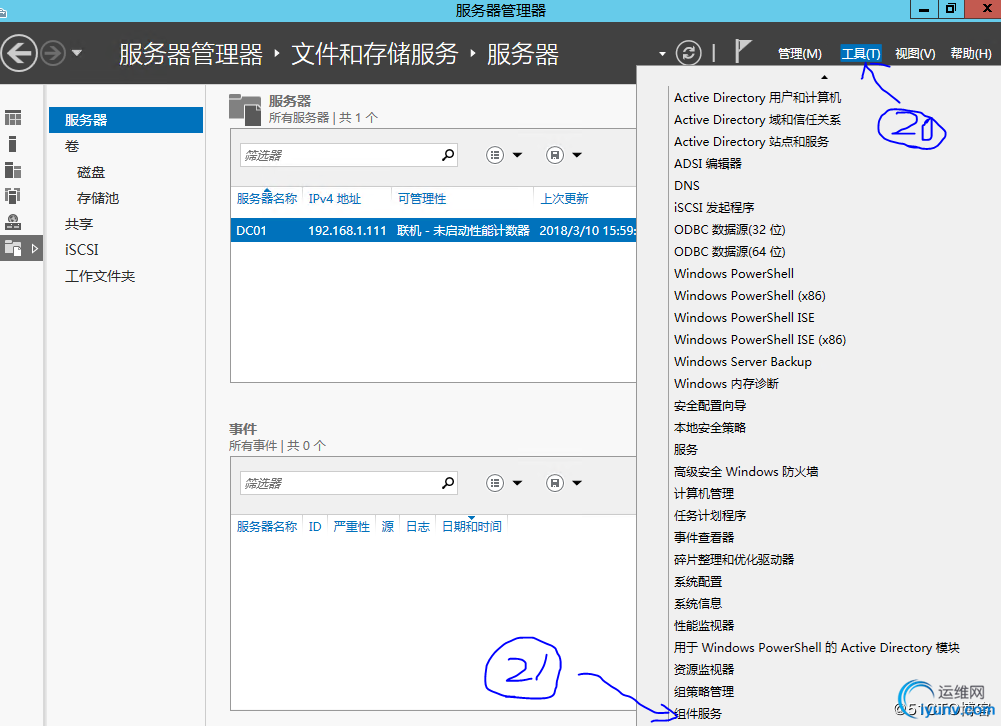Open the 视图(V) menu
Screen dimensions: 1001x726
[x=915, y=54]
